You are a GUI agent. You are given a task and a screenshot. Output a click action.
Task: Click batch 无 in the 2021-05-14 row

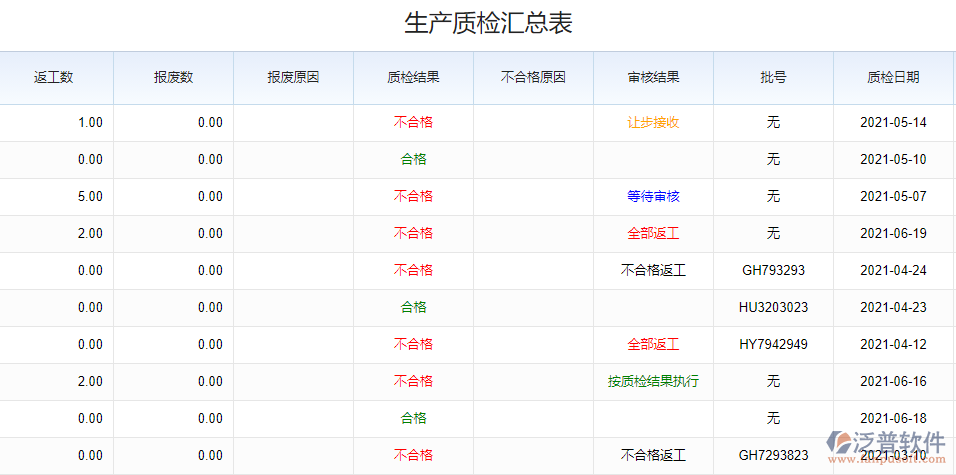773,123
